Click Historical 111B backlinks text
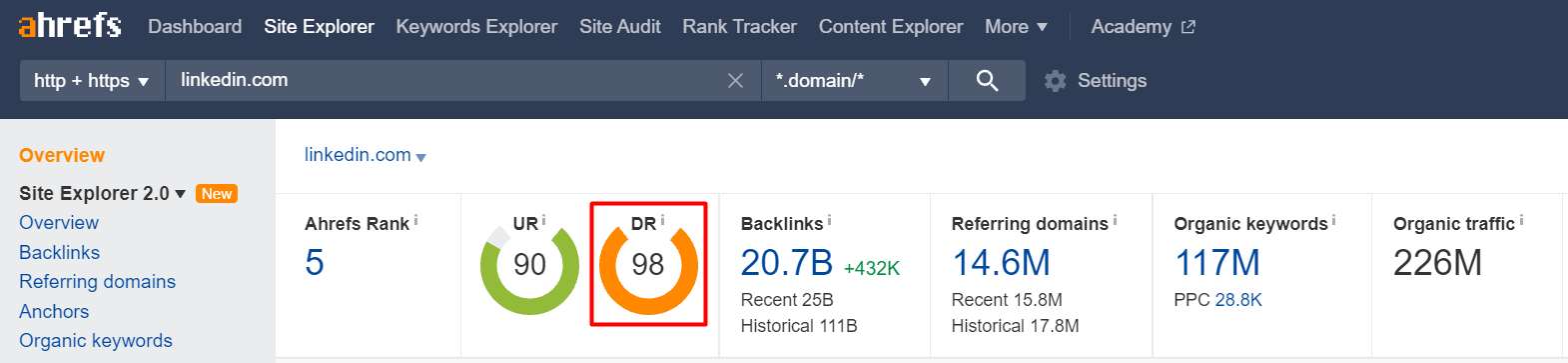This screenshot has width=1568, height=363. (799, 326)
